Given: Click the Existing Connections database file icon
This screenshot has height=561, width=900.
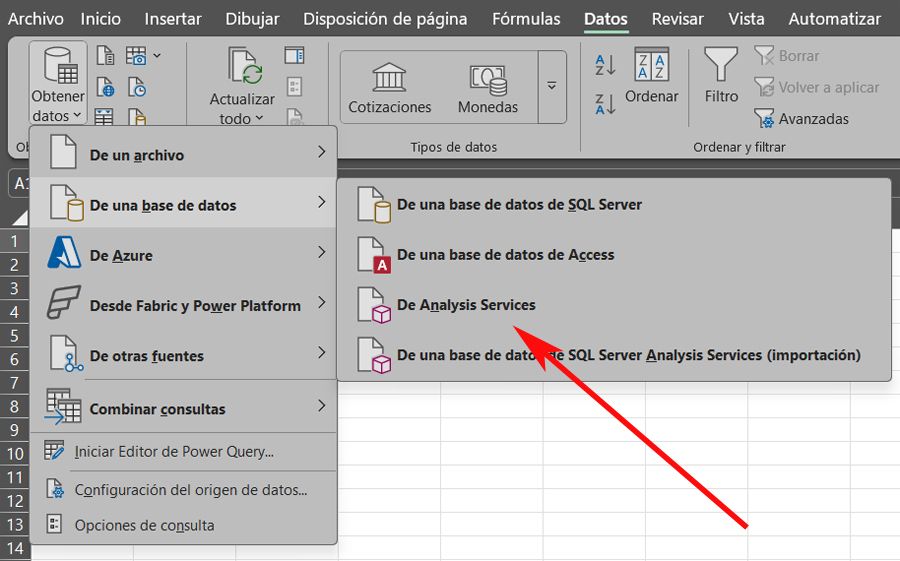Looking at the screenshot, I should click(x=137, y=117).
